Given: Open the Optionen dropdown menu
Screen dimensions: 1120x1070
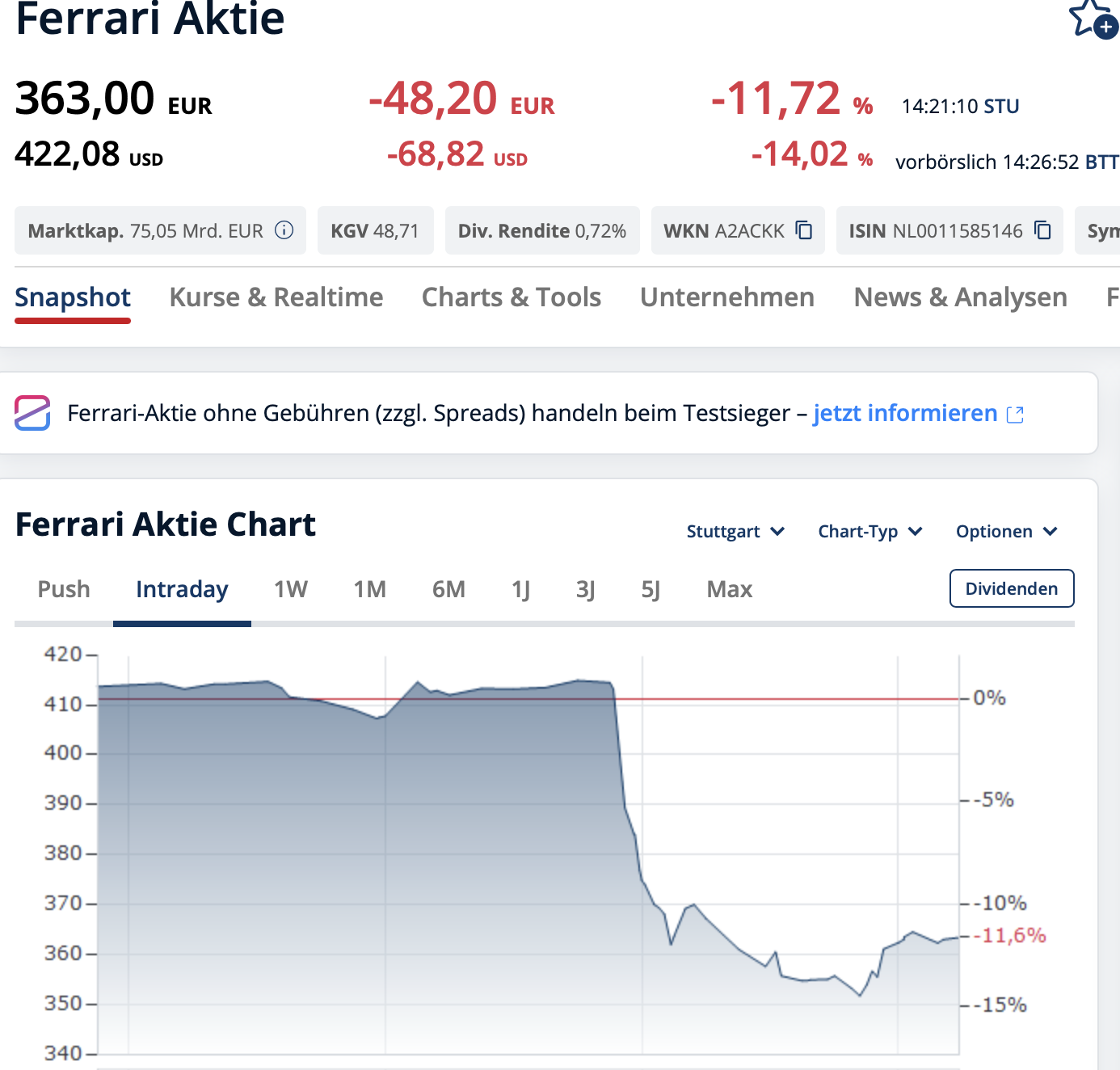Looking at the screenshot, I should 1006,532.
